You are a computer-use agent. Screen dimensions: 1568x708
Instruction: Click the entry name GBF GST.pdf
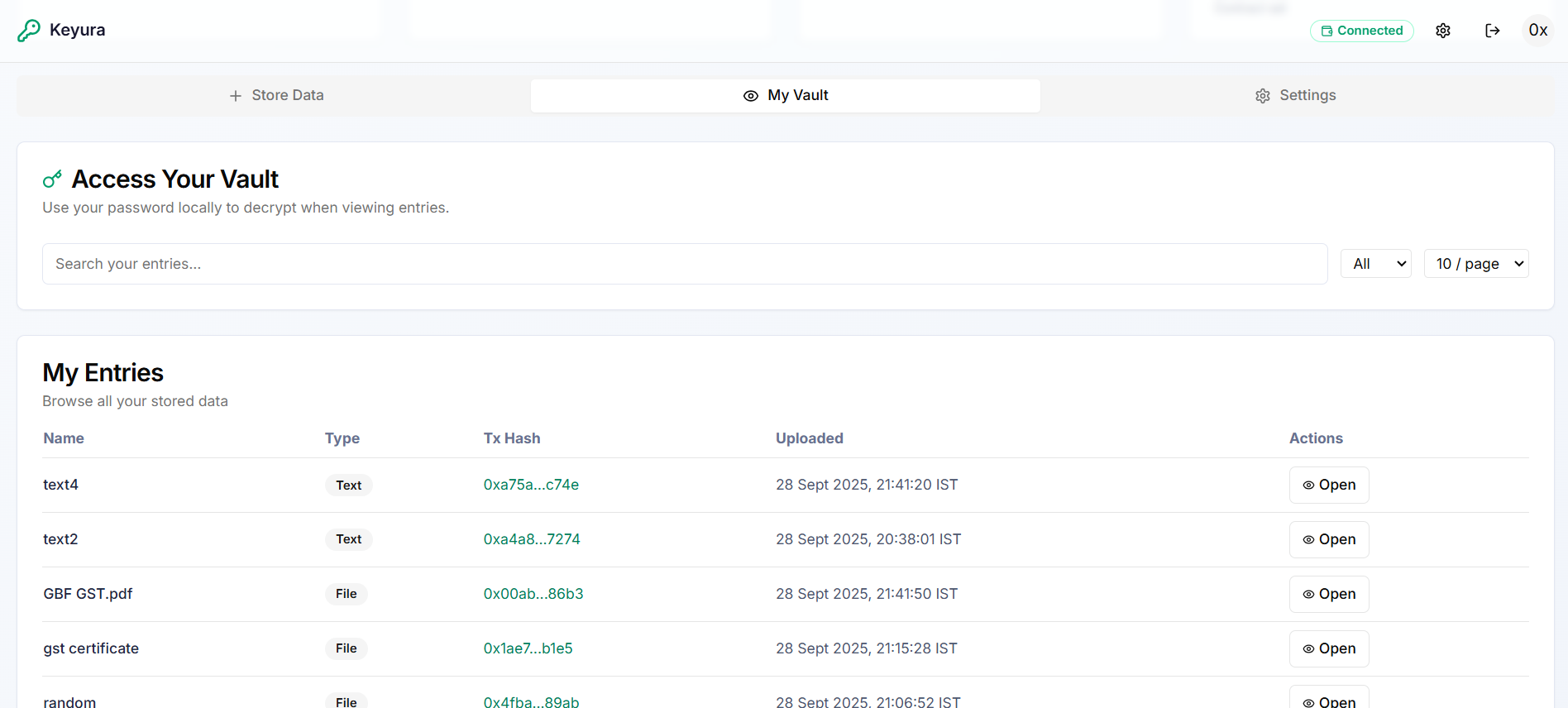point(88,594)
